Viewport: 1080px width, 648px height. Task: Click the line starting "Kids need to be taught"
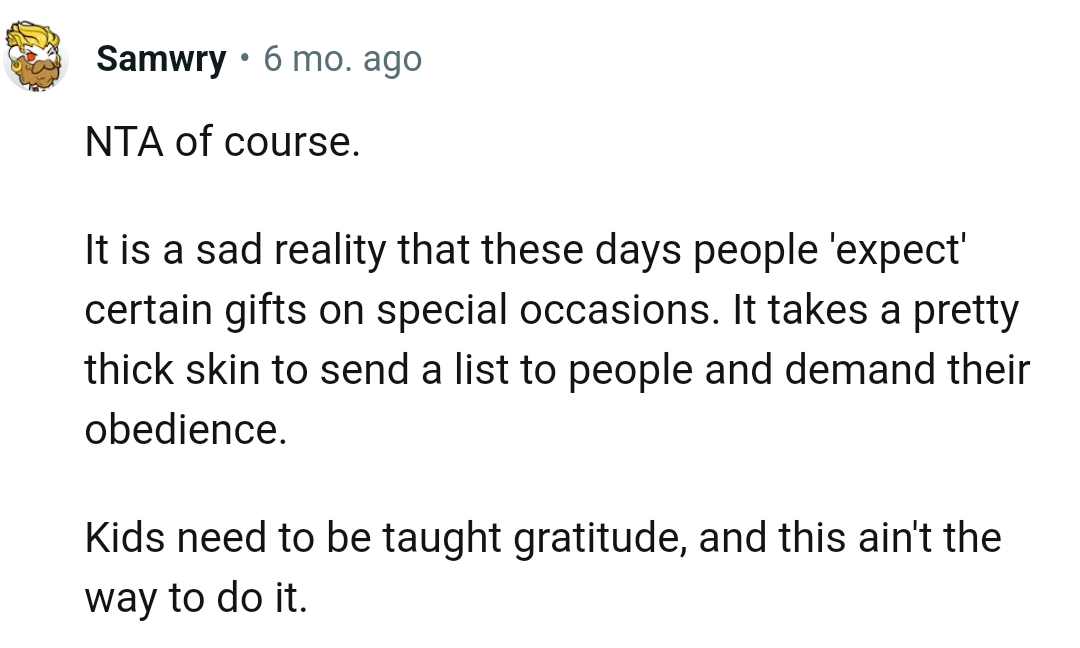tap(542, 540)
